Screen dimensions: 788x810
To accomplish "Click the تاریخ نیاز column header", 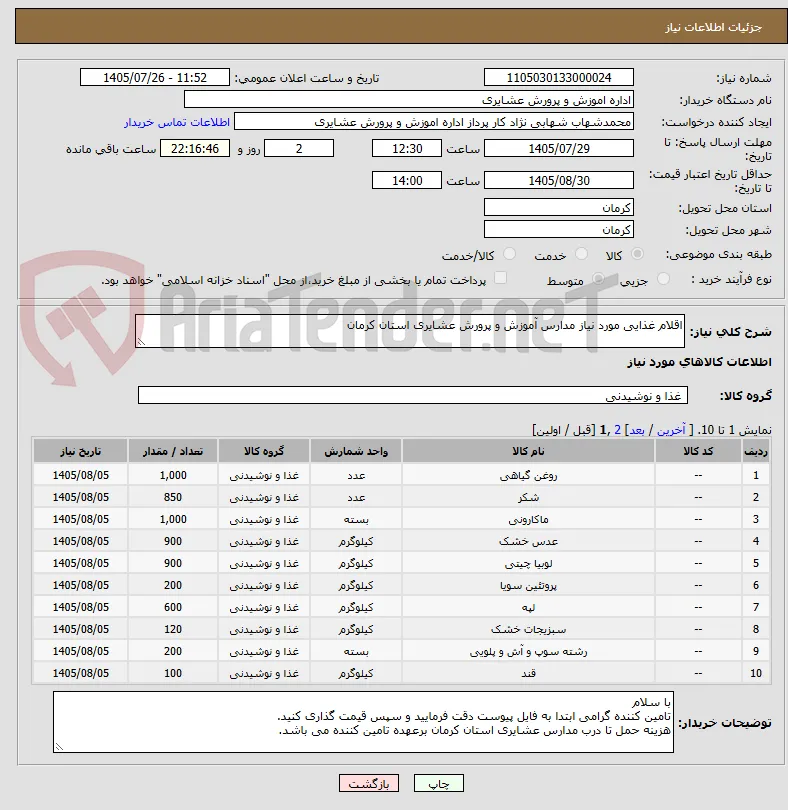I will (81, 451).
